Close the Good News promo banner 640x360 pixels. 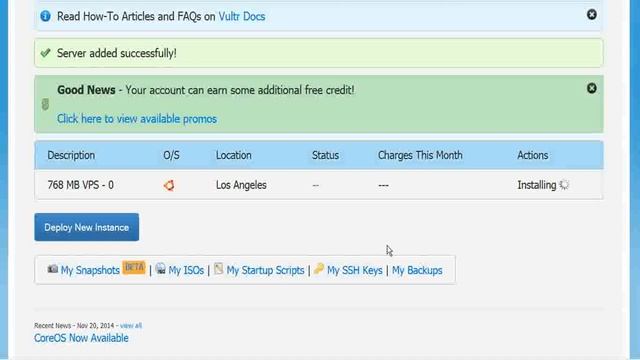click(x=591, y=88)
